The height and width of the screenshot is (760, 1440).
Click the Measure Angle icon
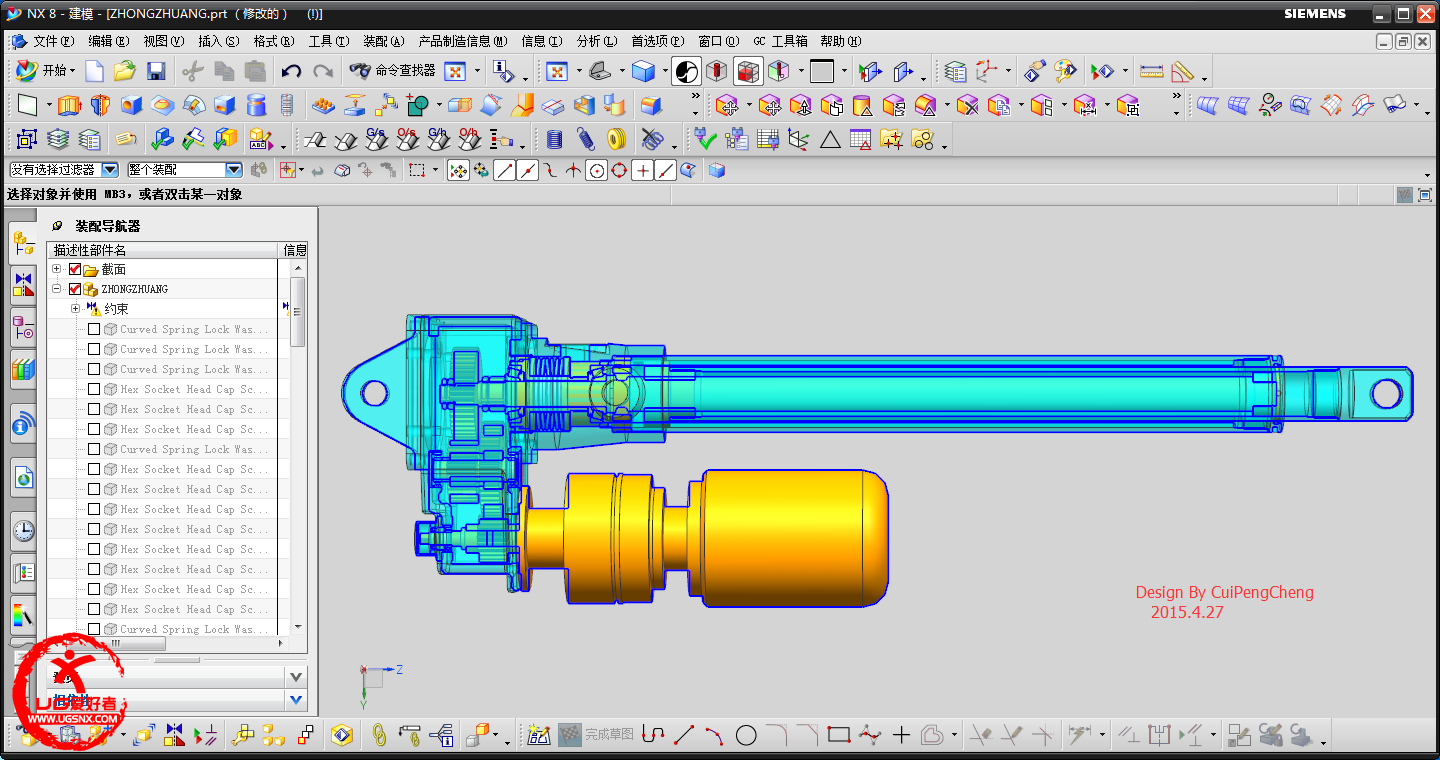1183,71
